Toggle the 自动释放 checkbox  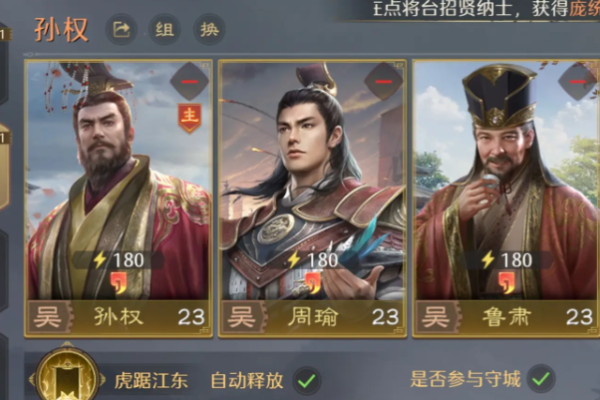(307, 380)
